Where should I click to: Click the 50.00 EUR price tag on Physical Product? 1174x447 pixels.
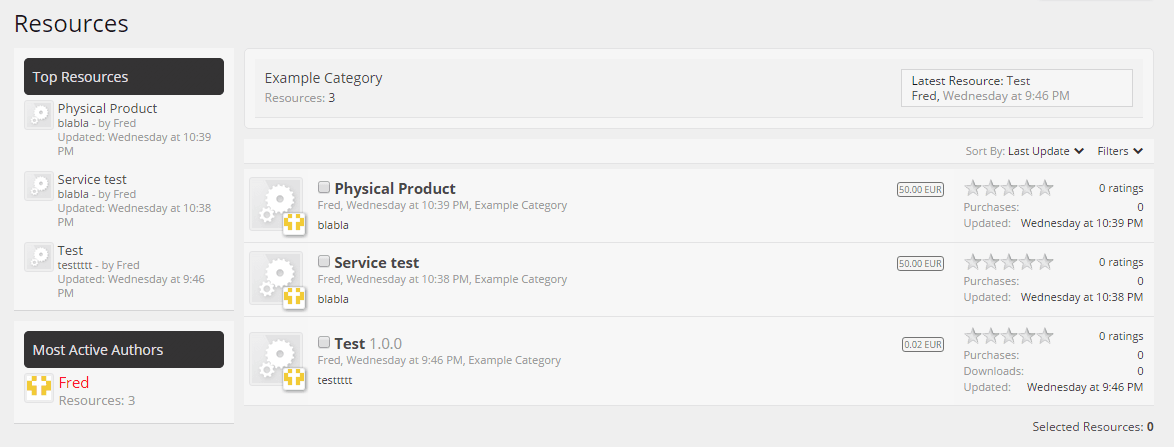click(x=921, y=189)
